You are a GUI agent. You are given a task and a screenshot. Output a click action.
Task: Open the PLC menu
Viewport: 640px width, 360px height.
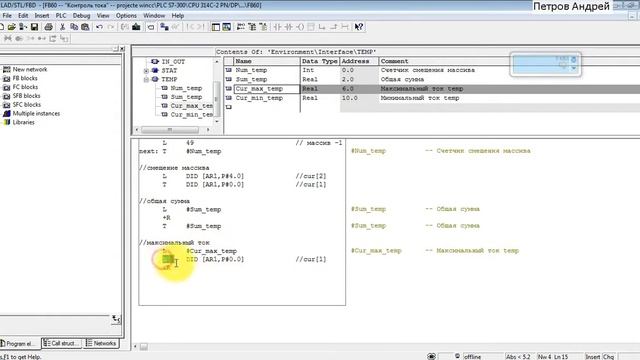pos(61,16)
